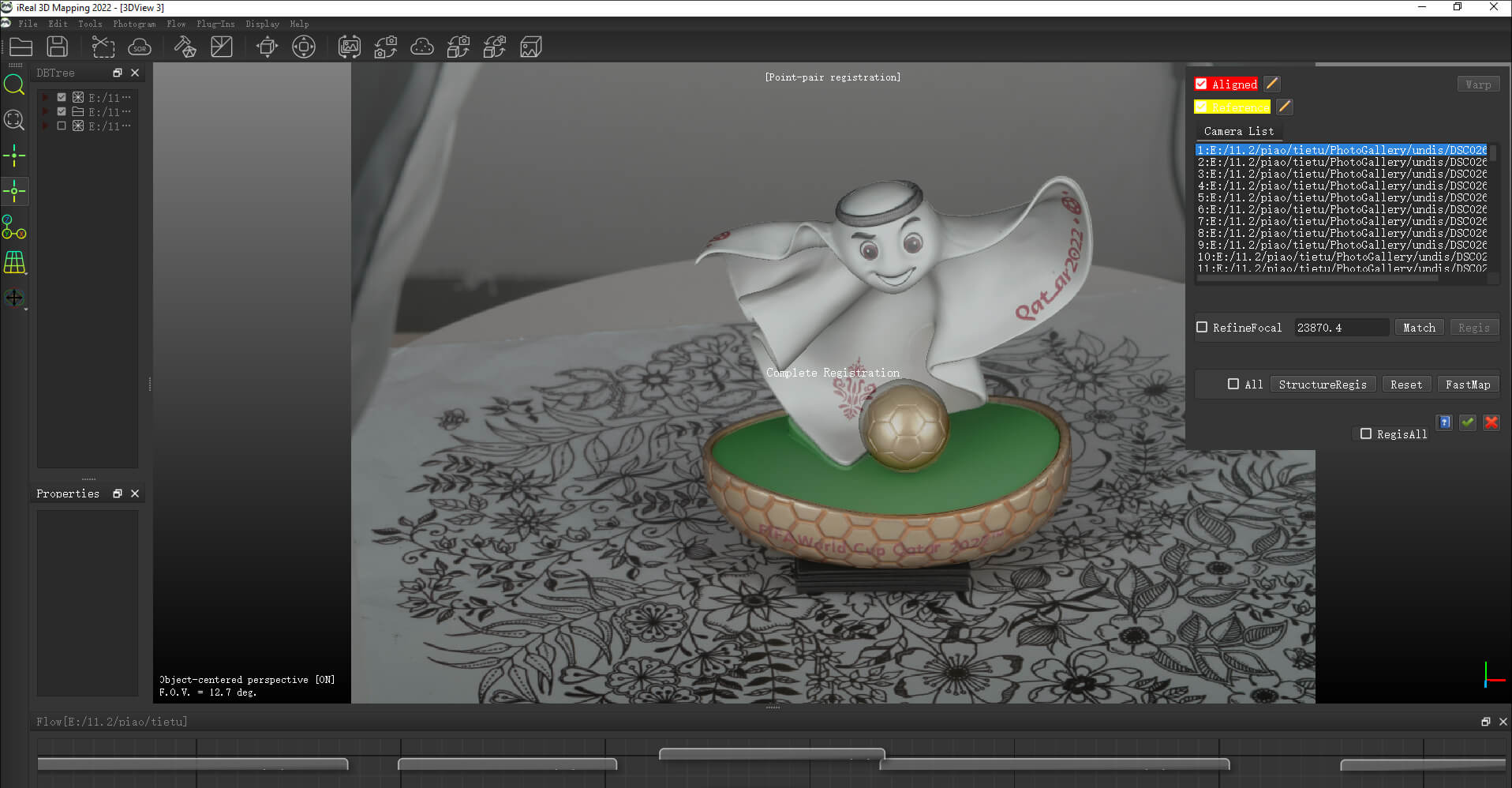This screenshot has width=1512, height=788.
Task: Check the All checkbox
Action: coord(1233,384)
